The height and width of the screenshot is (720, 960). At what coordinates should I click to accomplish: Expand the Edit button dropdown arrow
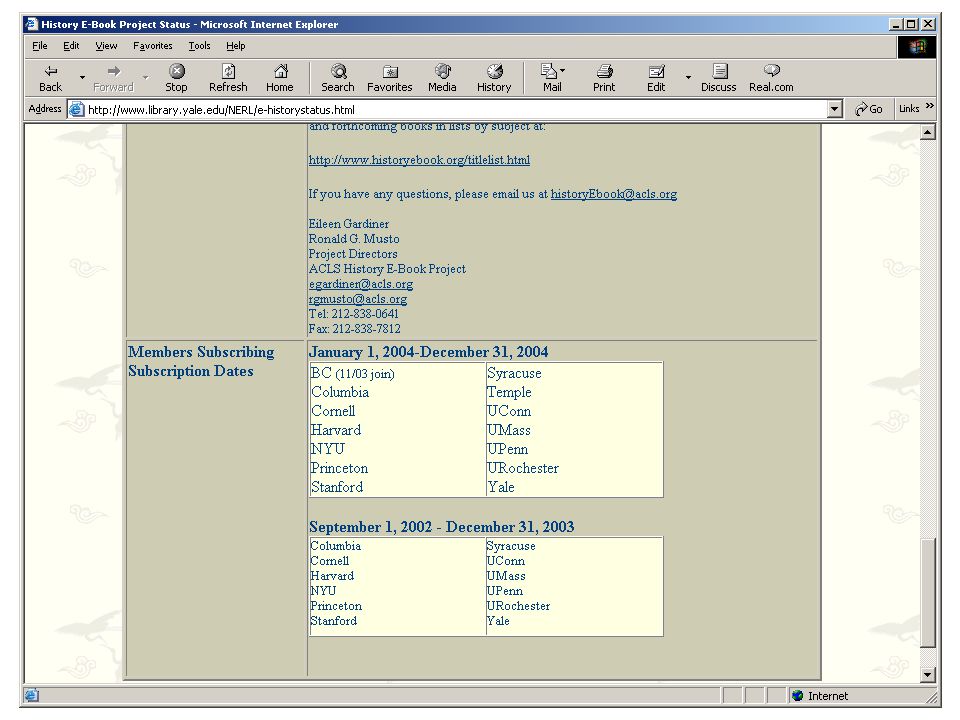pyautogui.click(x=688, y=78)
